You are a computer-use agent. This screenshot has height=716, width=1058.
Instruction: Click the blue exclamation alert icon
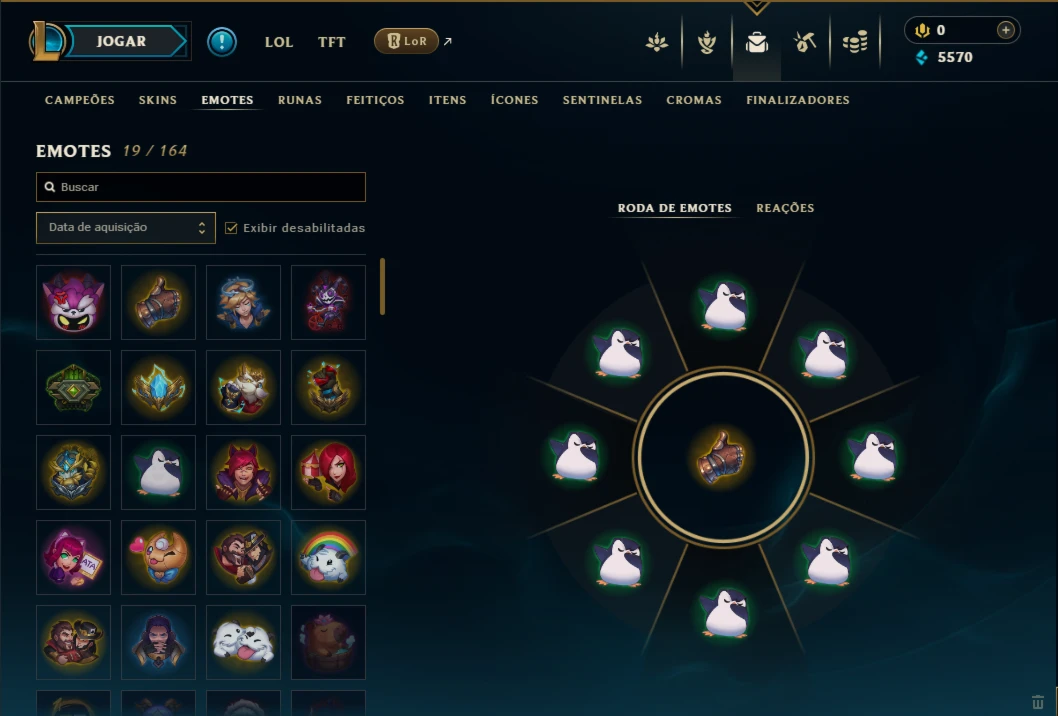point(221,42)
